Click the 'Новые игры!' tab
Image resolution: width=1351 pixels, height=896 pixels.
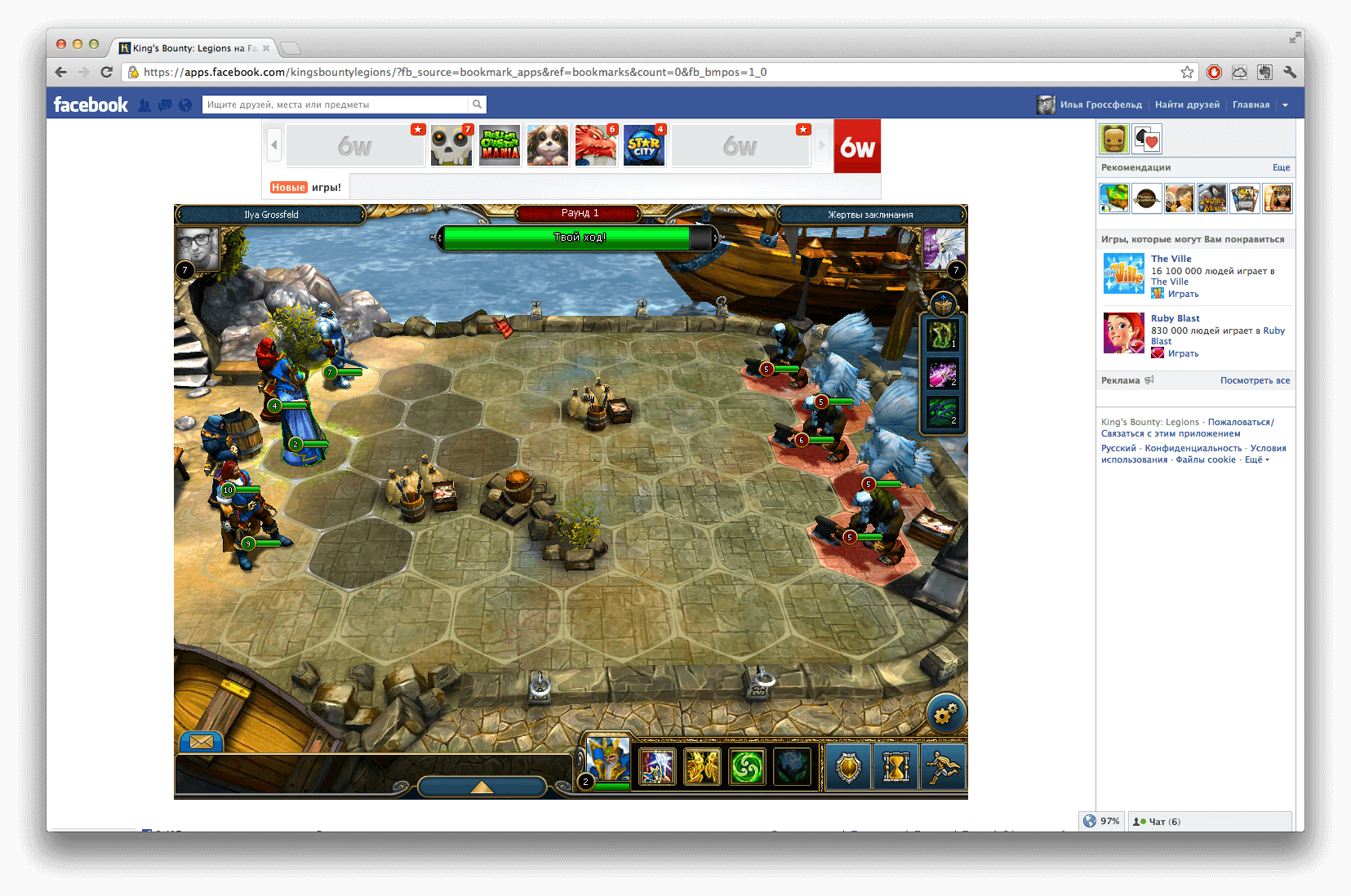tap(306, 187)
